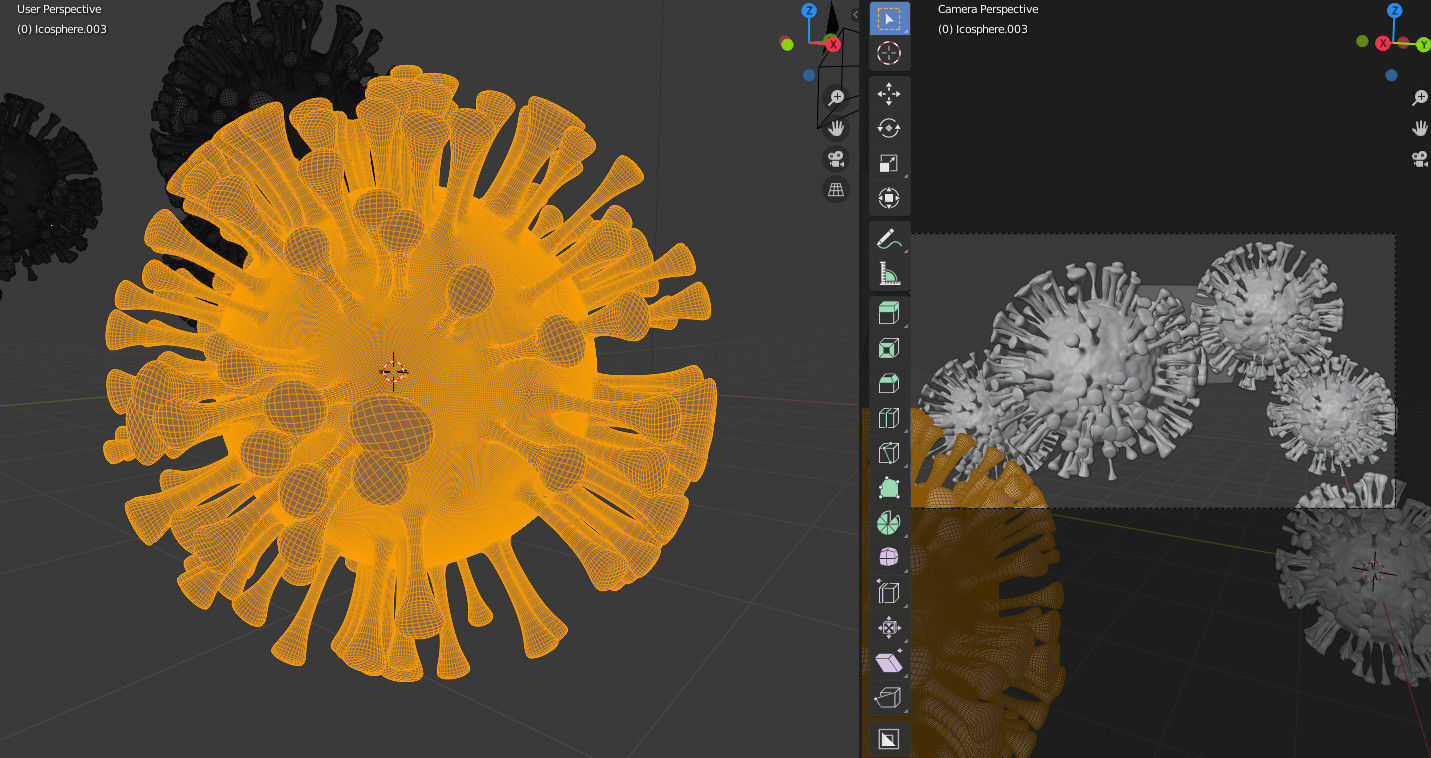Activate the Shrink/Fatten tool
This screenshot has width=1431, height=758.
point(889,626)
